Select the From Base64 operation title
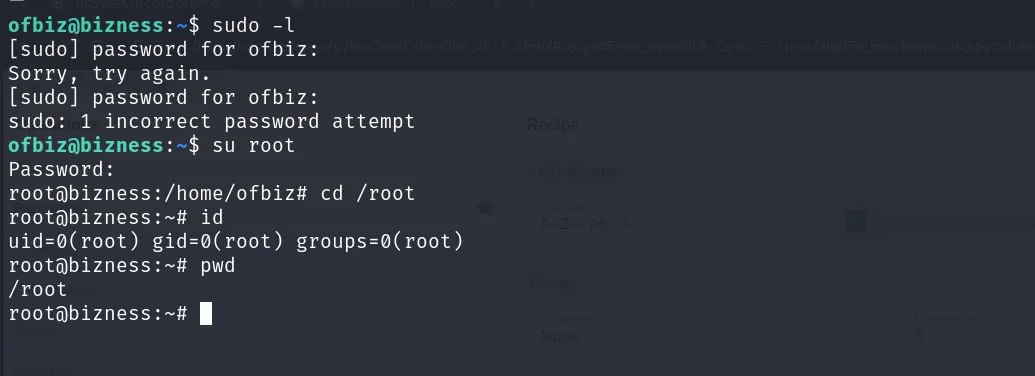Image resolution: width=1035 pixels, height=376 pixels. [574, 172]
